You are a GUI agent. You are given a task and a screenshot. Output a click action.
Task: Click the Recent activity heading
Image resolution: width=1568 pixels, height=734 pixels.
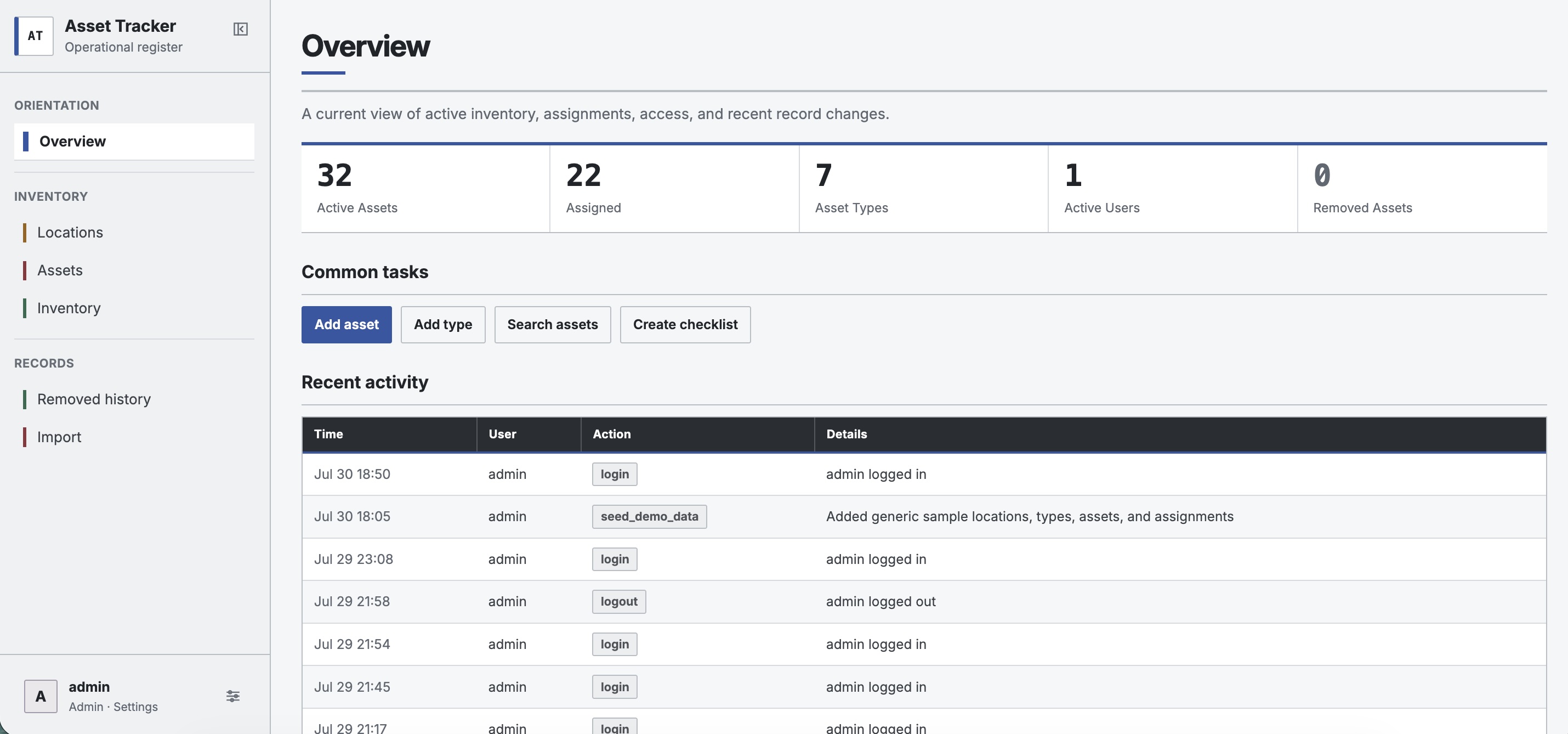point(365,382)
